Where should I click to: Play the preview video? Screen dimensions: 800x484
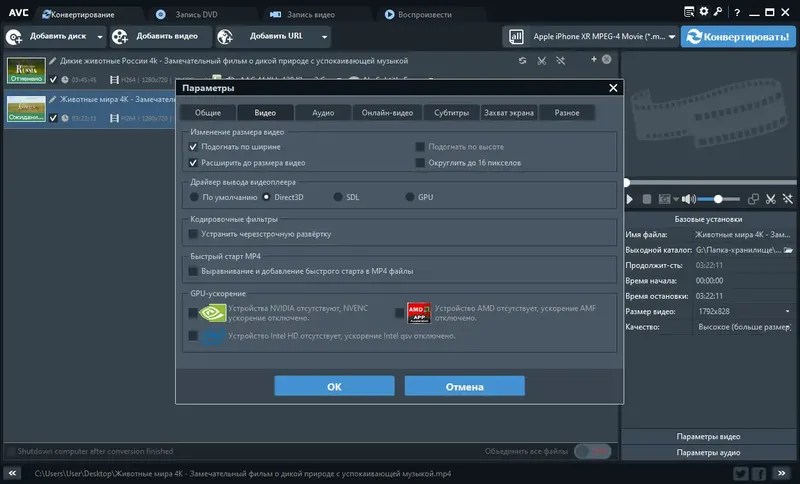click(630, 199)
